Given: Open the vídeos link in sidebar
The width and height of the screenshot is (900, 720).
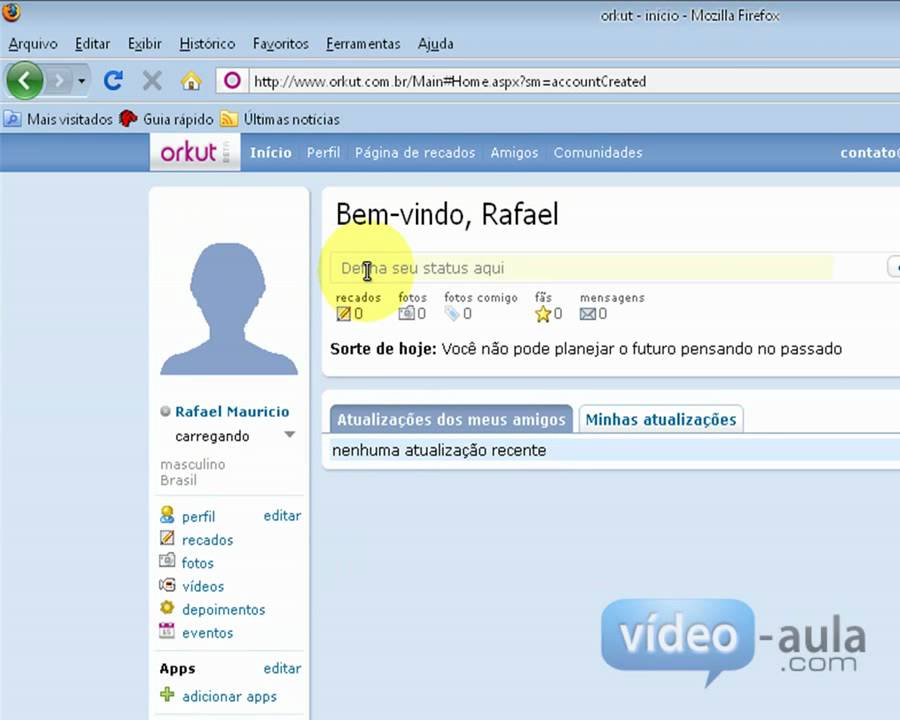Looking at the screenshot, I should 203,586.
